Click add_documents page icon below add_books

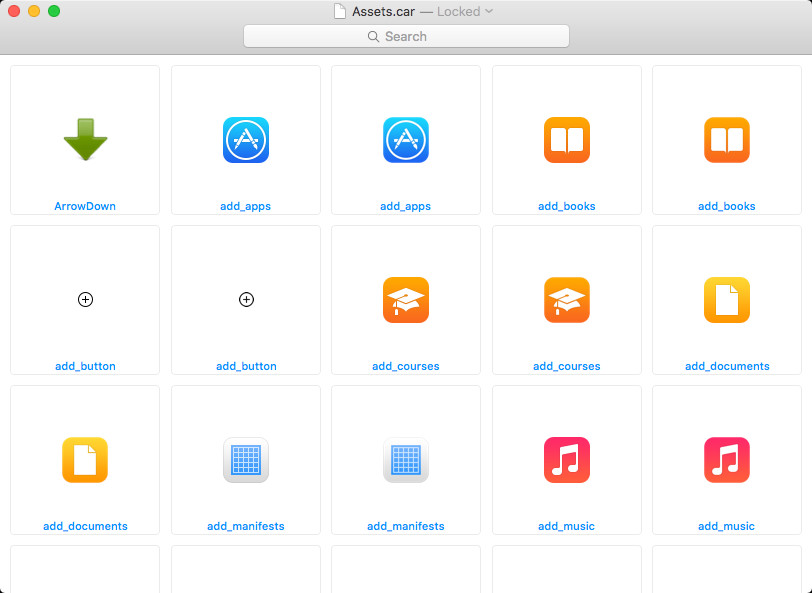(727, 300)
